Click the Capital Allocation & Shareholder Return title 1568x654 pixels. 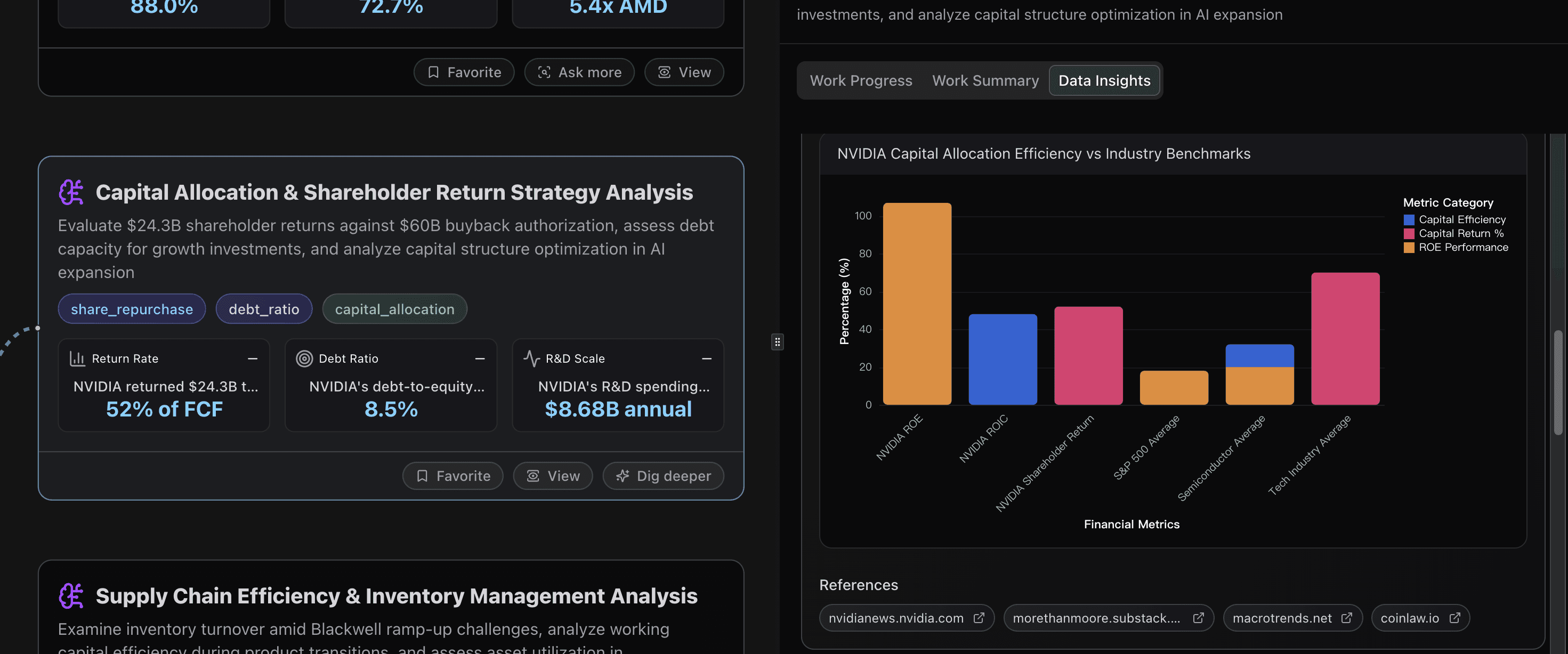394,192
